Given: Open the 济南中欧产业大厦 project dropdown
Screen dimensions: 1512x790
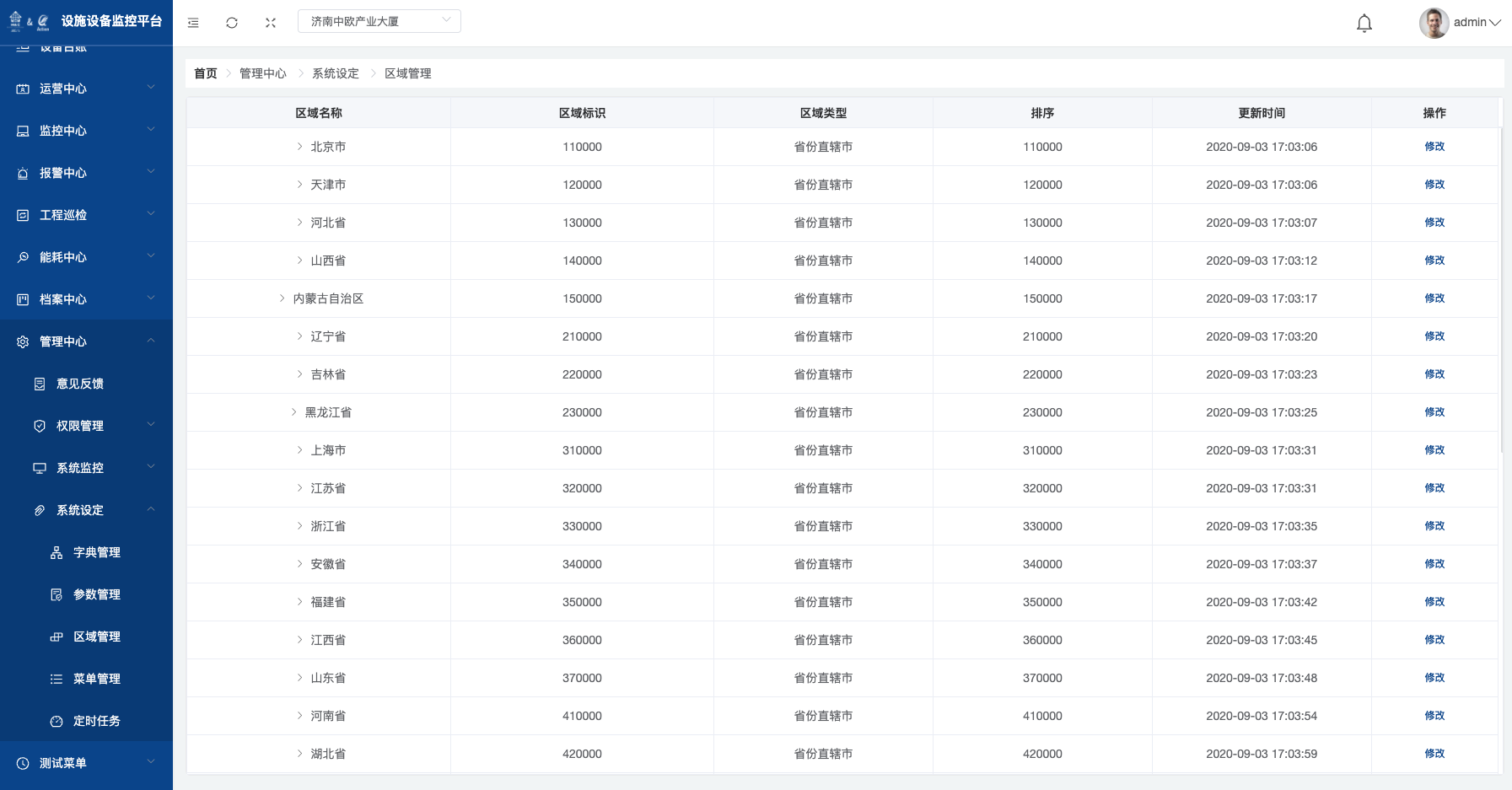Looking at the screenshot, I should (379, 21).
